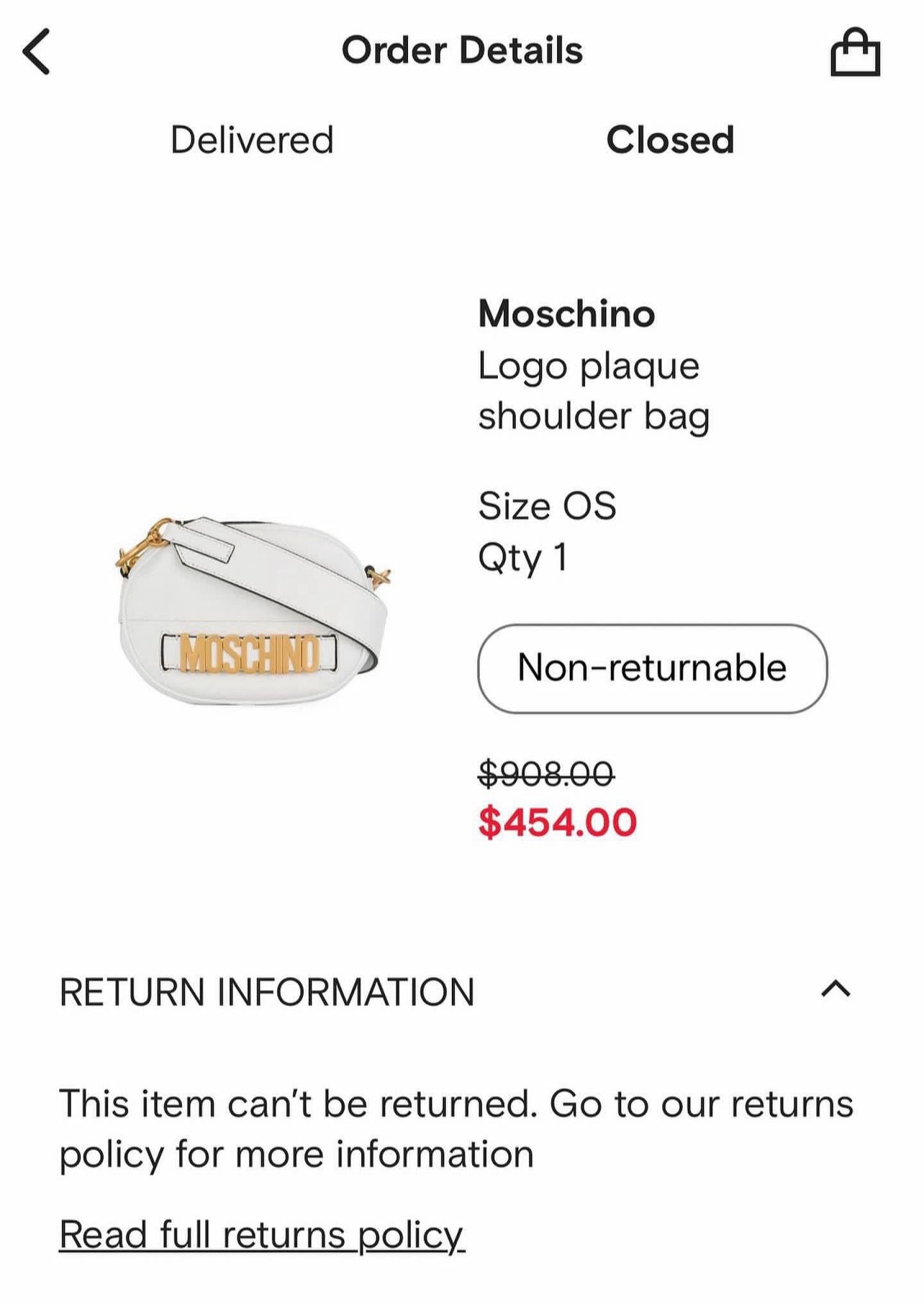Tap the back arrow to leave Order Details
The width and height of the screenshot is (924, 1306).
pos(35,50)
